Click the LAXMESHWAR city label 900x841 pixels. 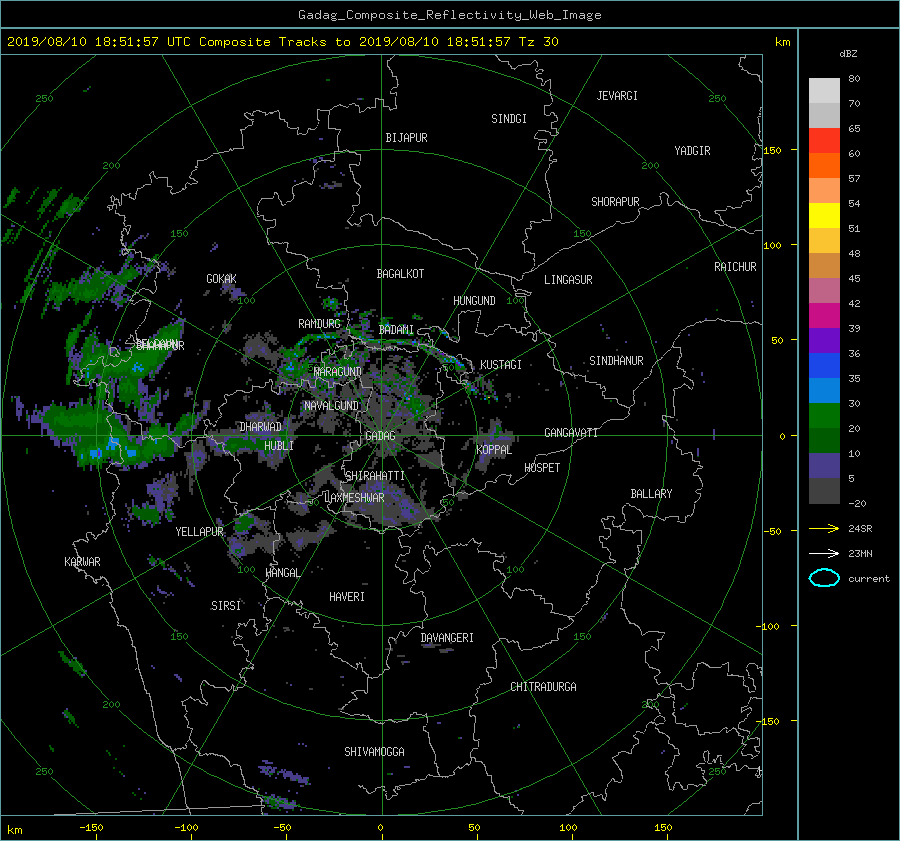(x=354, y=498)
